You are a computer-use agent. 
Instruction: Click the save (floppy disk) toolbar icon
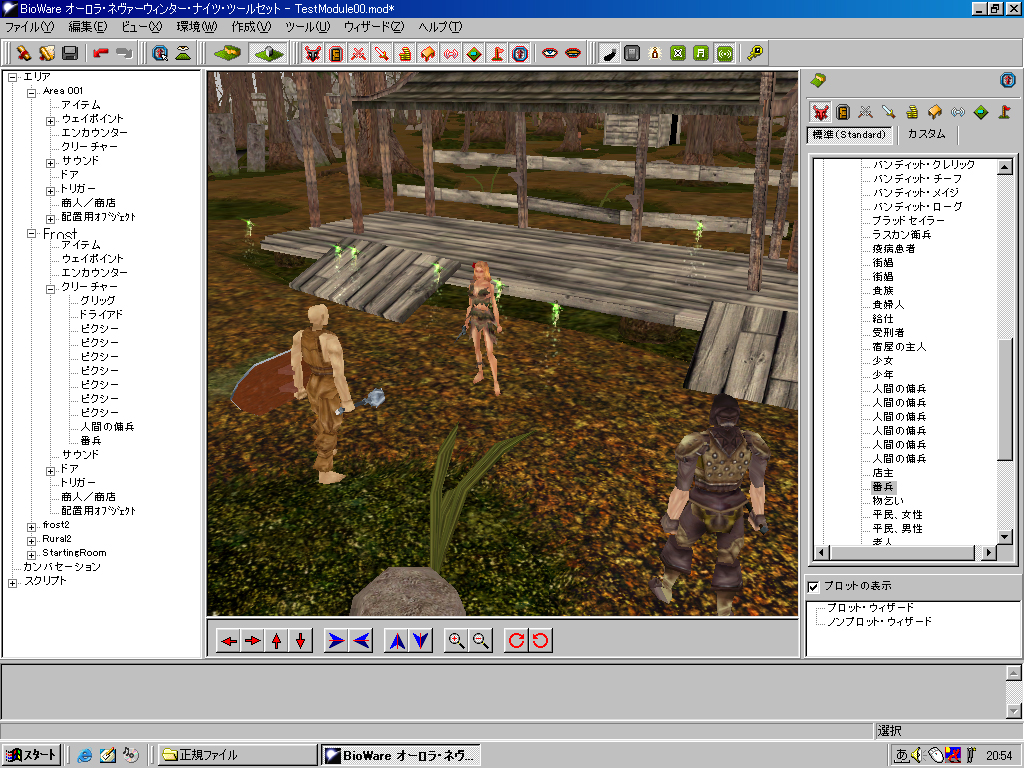pyautogui.click(x=70, y=53)
